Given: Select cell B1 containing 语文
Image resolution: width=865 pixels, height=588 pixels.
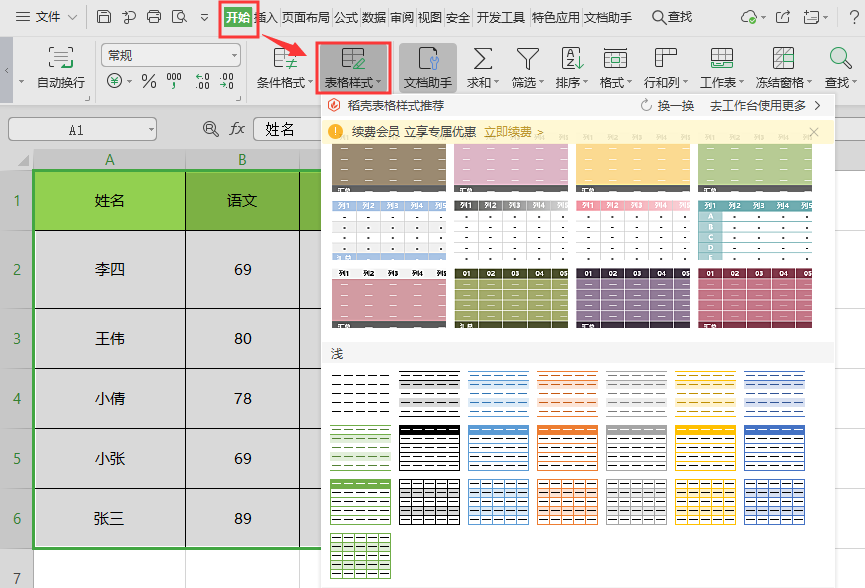Looking at the screenshot, I should coord(242,201).
